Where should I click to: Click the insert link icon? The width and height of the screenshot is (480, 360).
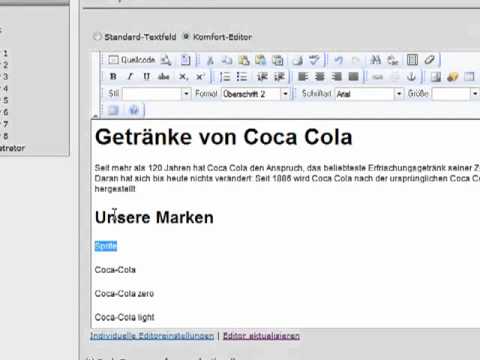(378, 77)
